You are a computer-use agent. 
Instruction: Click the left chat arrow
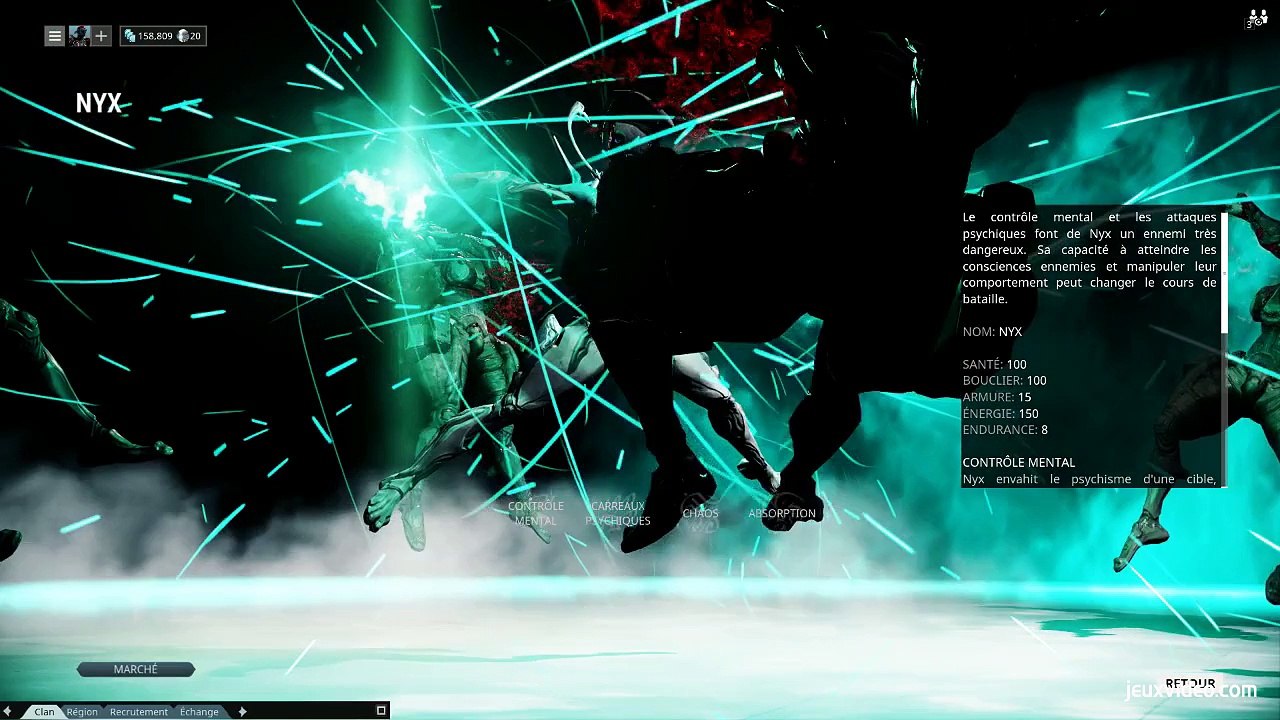[x=9, y=711]
